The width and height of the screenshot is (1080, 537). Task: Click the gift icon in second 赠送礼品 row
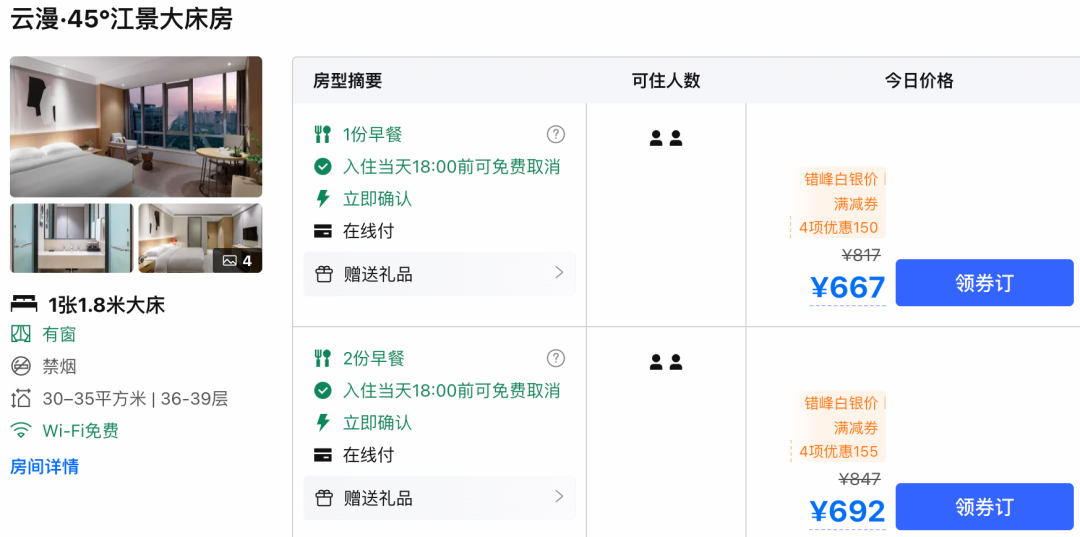pos(324,498)
